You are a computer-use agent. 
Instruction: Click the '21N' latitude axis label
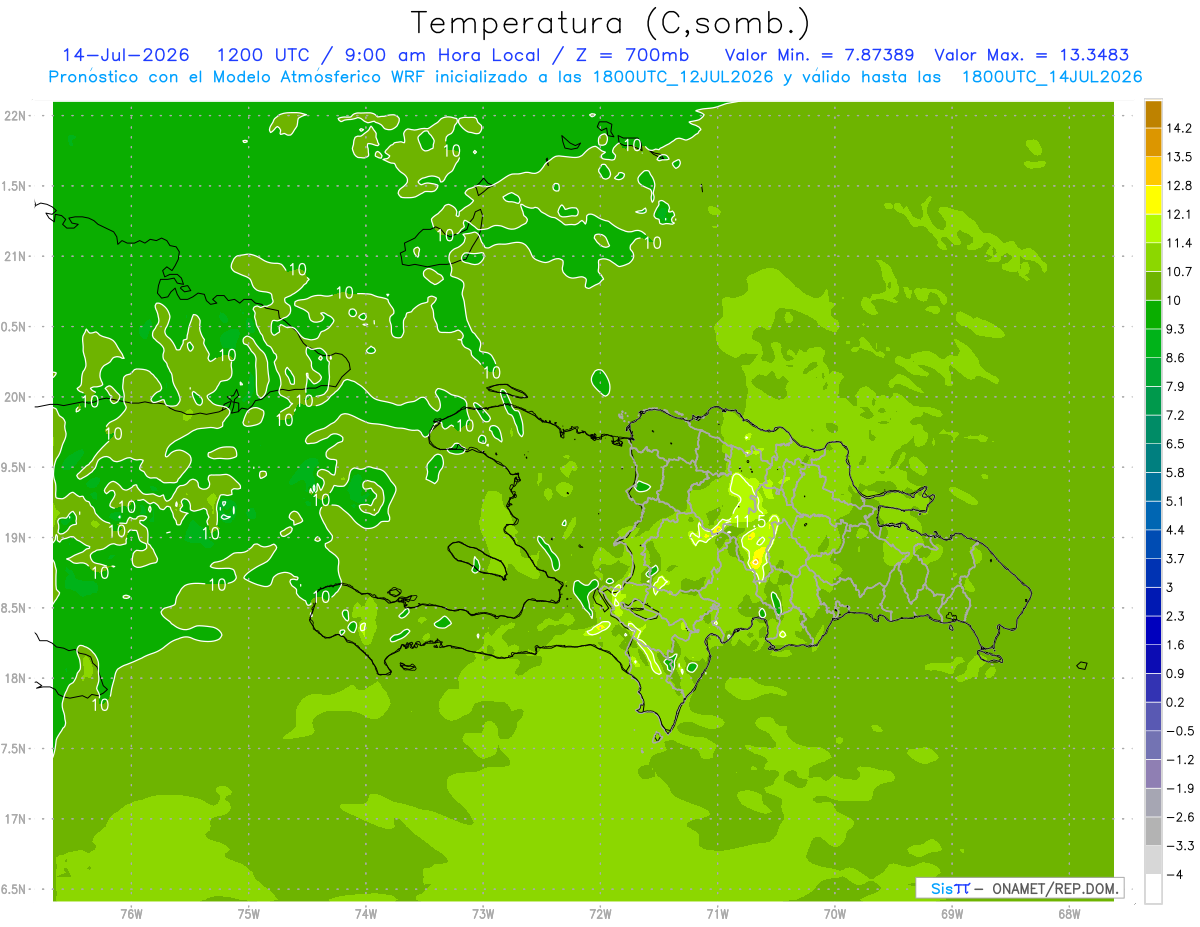[16, 256]
